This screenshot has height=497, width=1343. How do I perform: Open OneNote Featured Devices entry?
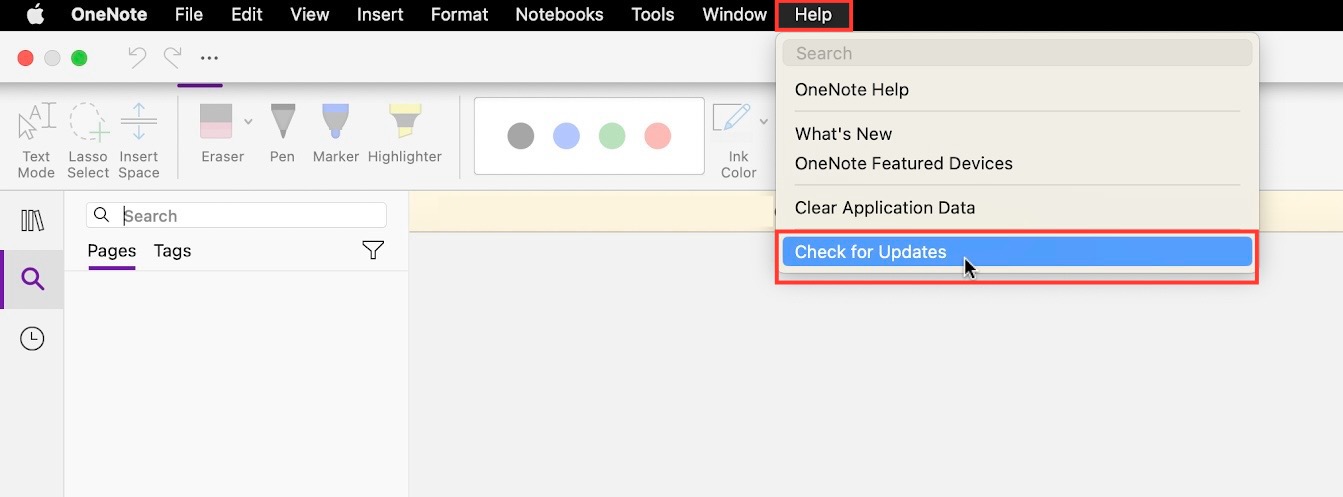point(1017,163)
